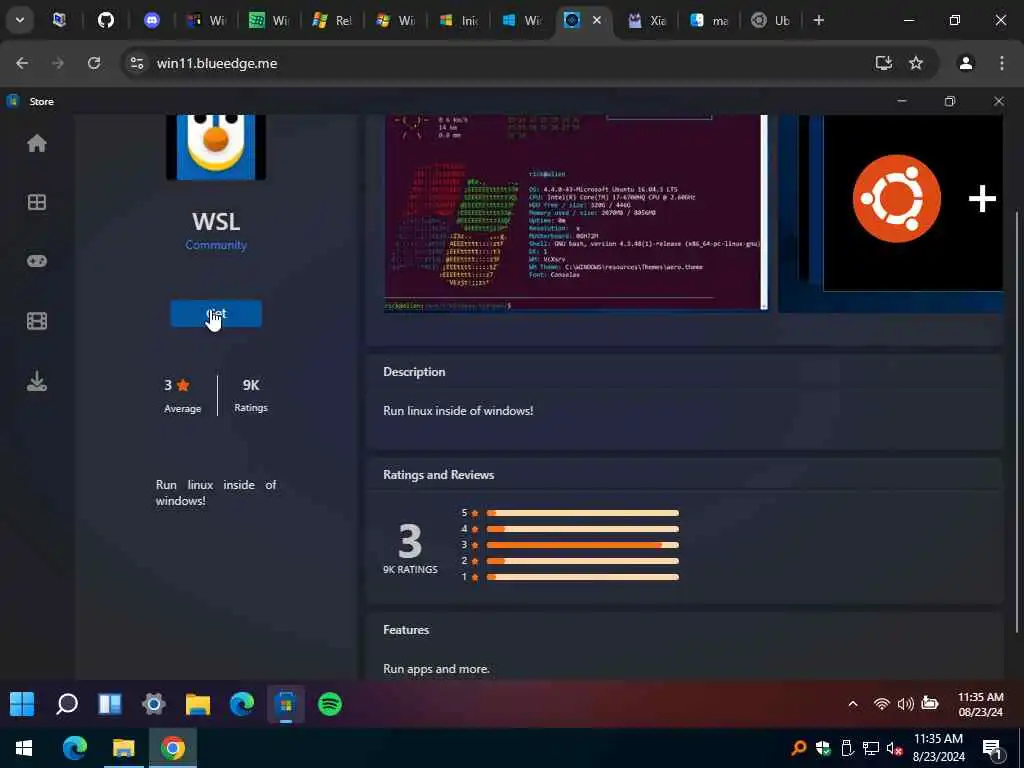
Task: Click the emulated Windows 11 Start button
Action: (22, 704)
